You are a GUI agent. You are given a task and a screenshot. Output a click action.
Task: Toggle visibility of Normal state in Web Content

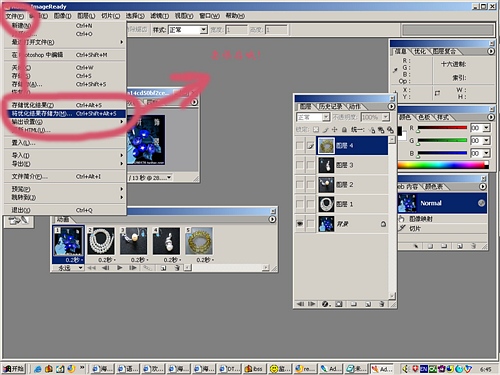[x=481, y=203]
